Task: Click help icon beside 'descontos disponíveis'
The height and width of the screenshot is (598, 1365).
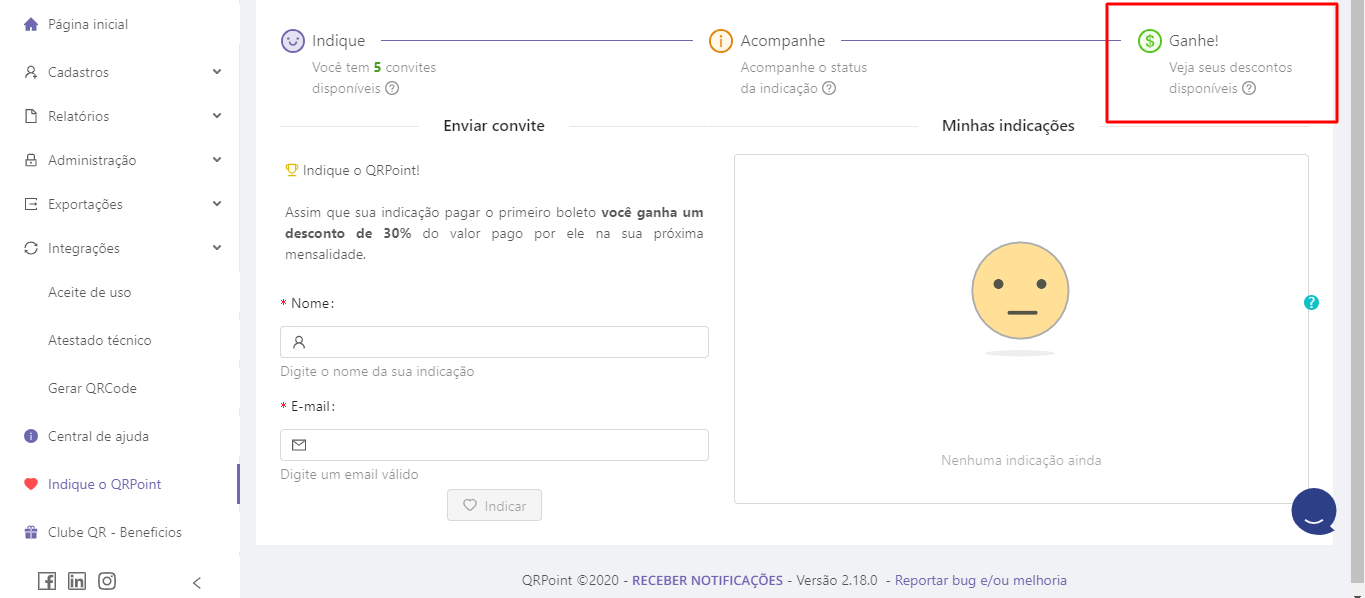Action: pyautogui.click(x=1249, y=88)
